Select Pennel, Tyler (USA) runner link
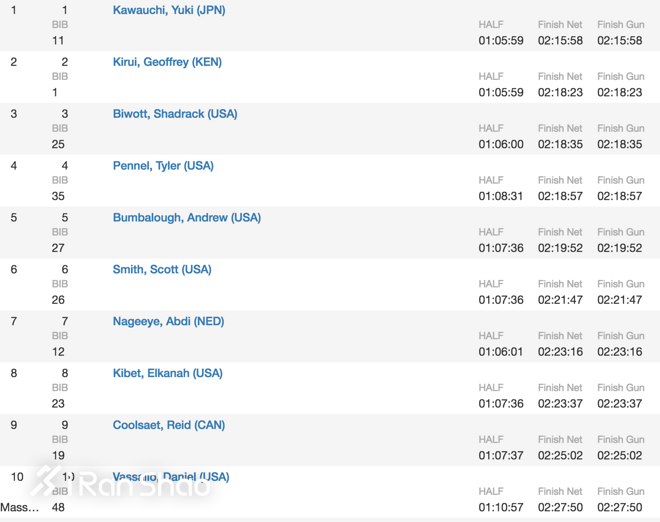Image resolution: width=660 pixels, height=522 pixels. coord(163,166)
